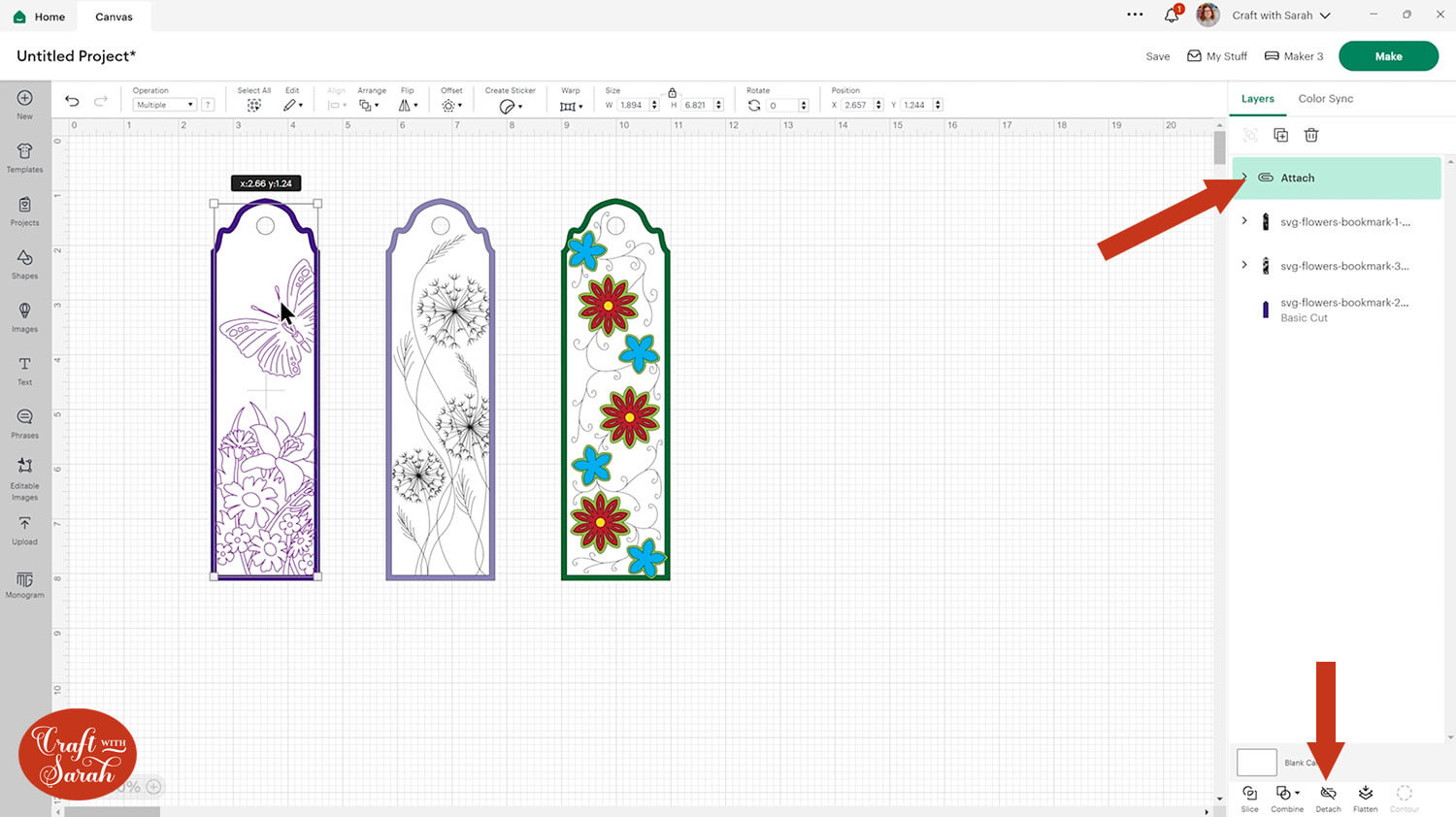The height and width of the screenshot is (817, 1456).
Task: Click the Upload icon
Action: point(24,530)
